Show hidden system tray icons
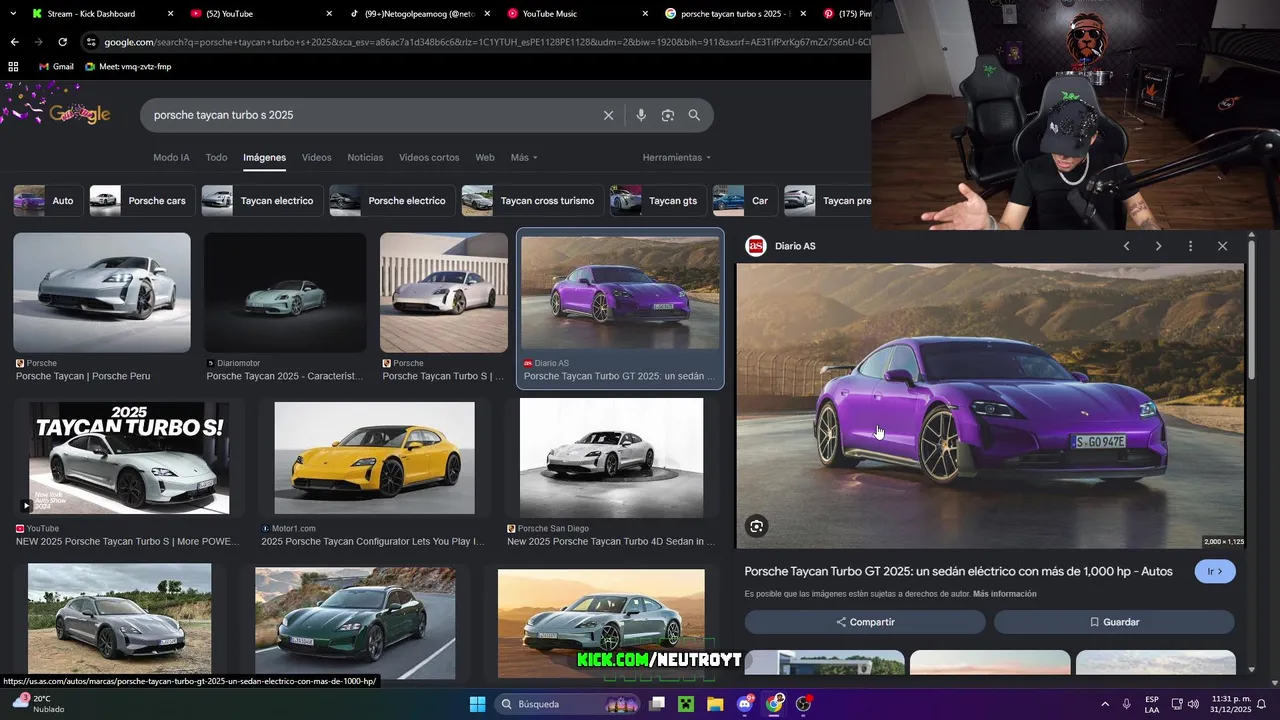The image size is (1280, 720). click(x=1105, y=704)
